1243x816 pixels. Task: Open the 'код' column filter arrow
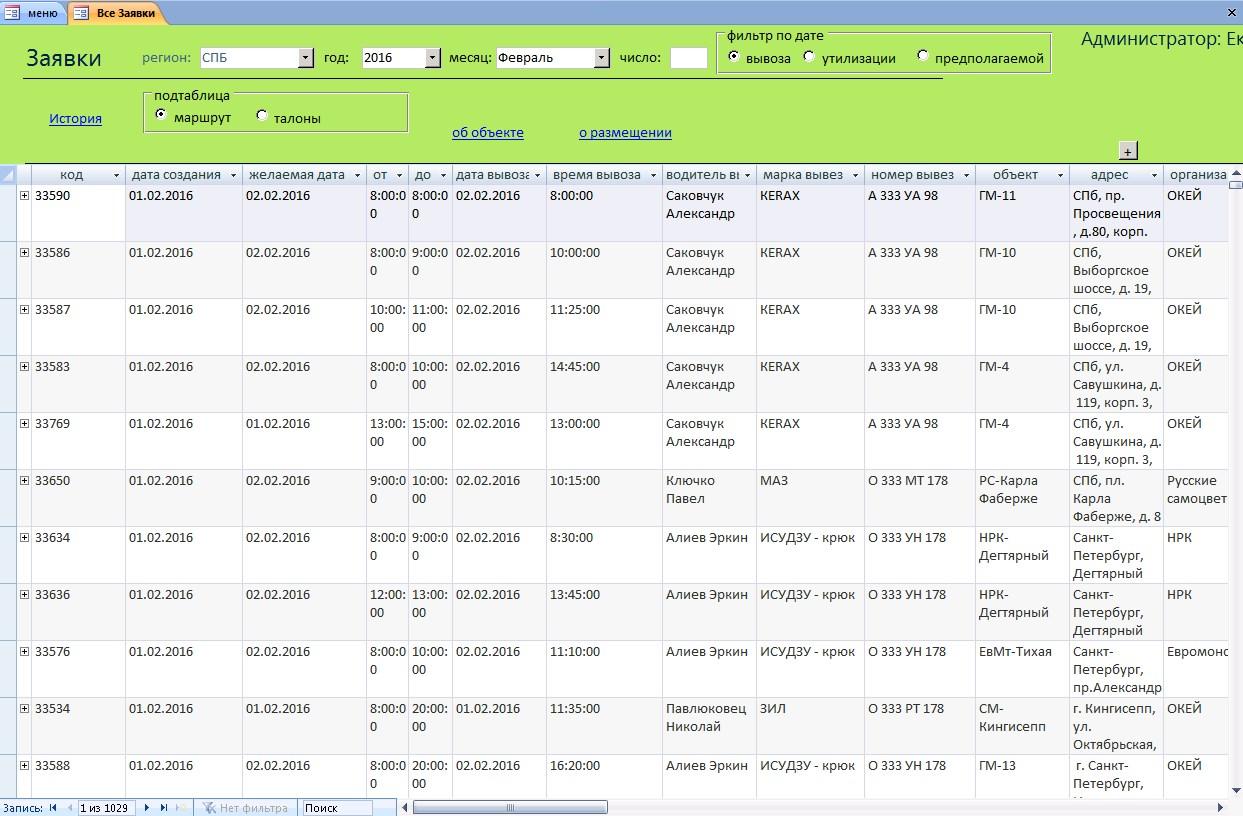click(116, 176)
